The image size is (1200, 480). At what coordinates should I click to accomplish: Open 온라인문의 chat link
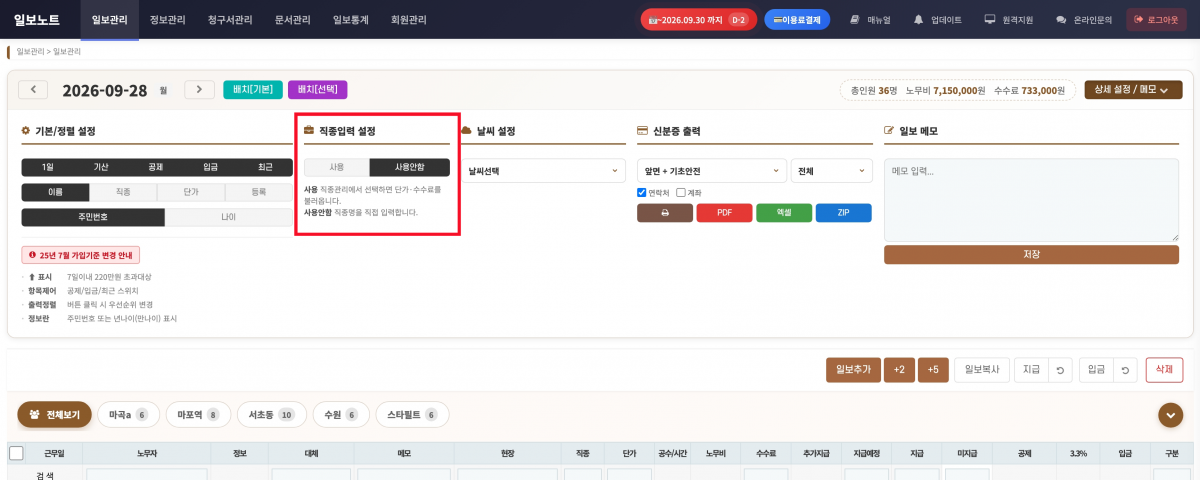click(x=1084, y=19)
